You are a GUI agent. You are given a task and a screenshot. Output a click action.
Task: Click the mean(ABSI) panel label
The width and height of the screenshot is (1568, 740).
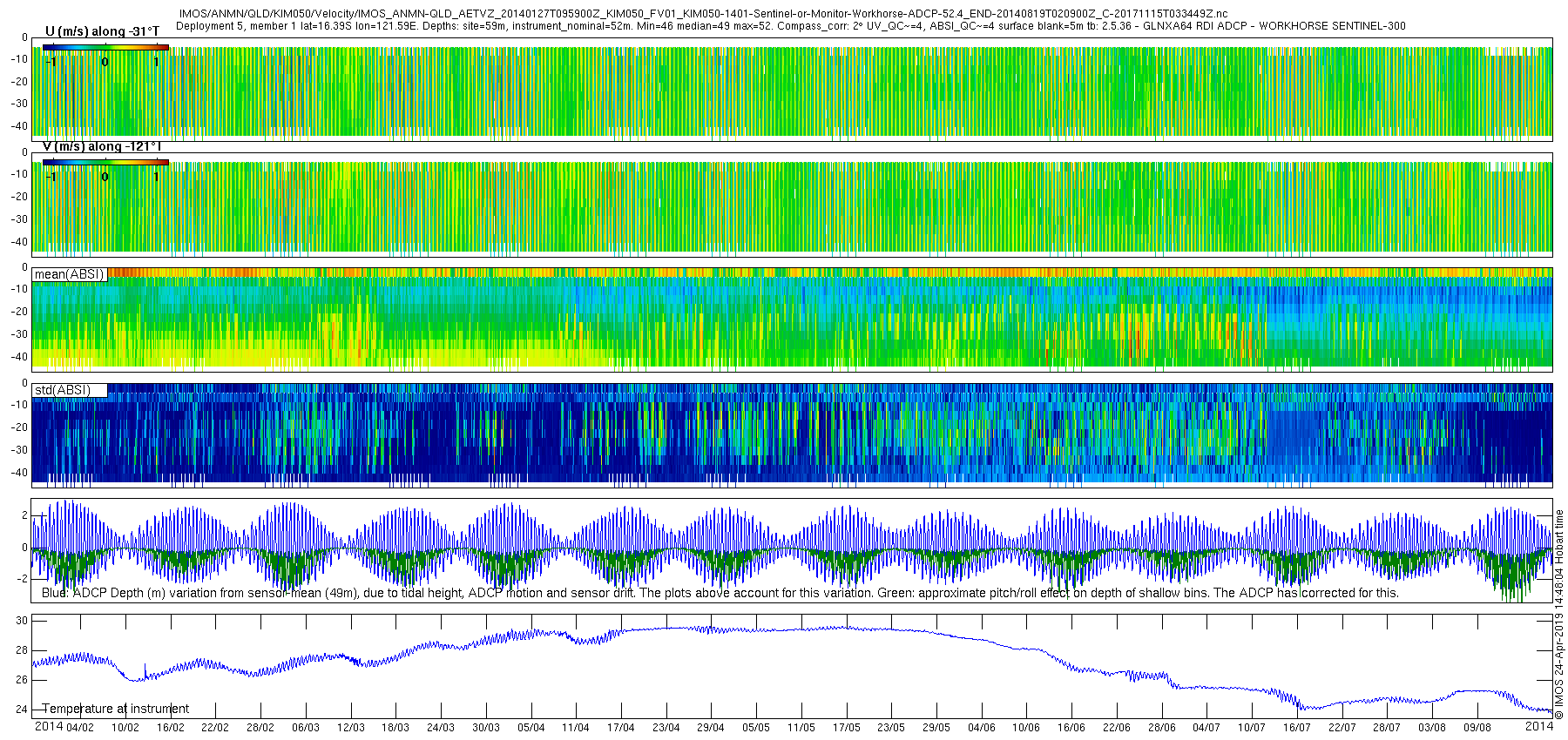[x=70, y=274]
